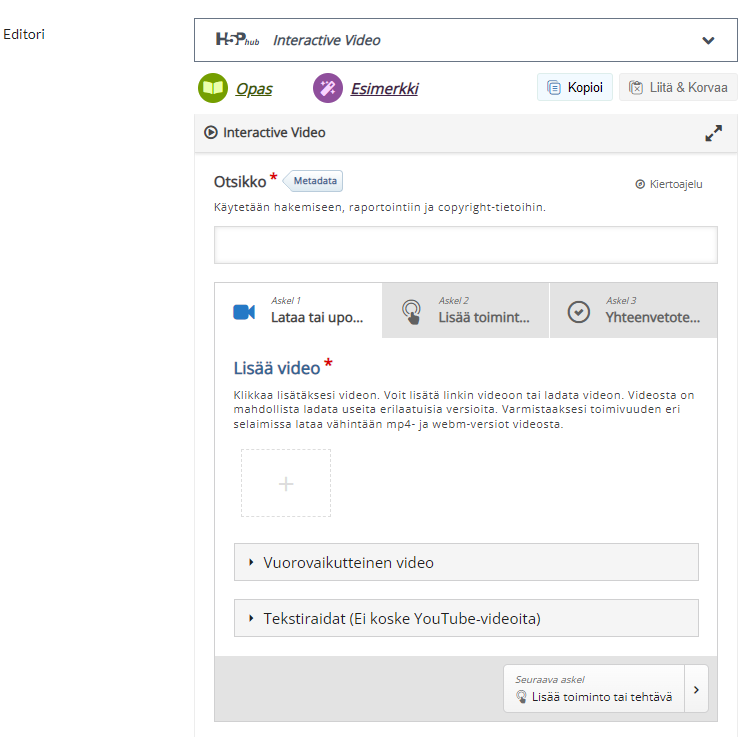Click the plus box to add video

286,483
